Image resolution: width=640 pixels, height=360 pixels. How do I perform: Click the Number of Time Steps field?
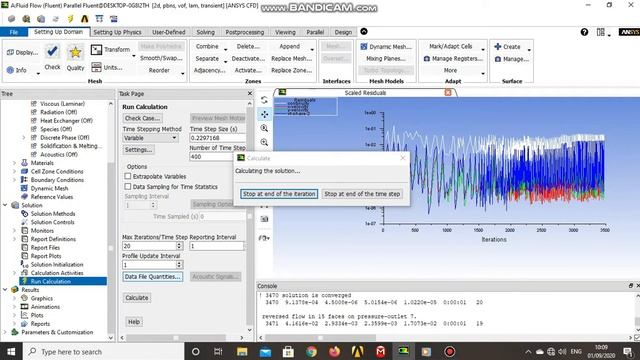pyautogui.click(x=211, y=157)
